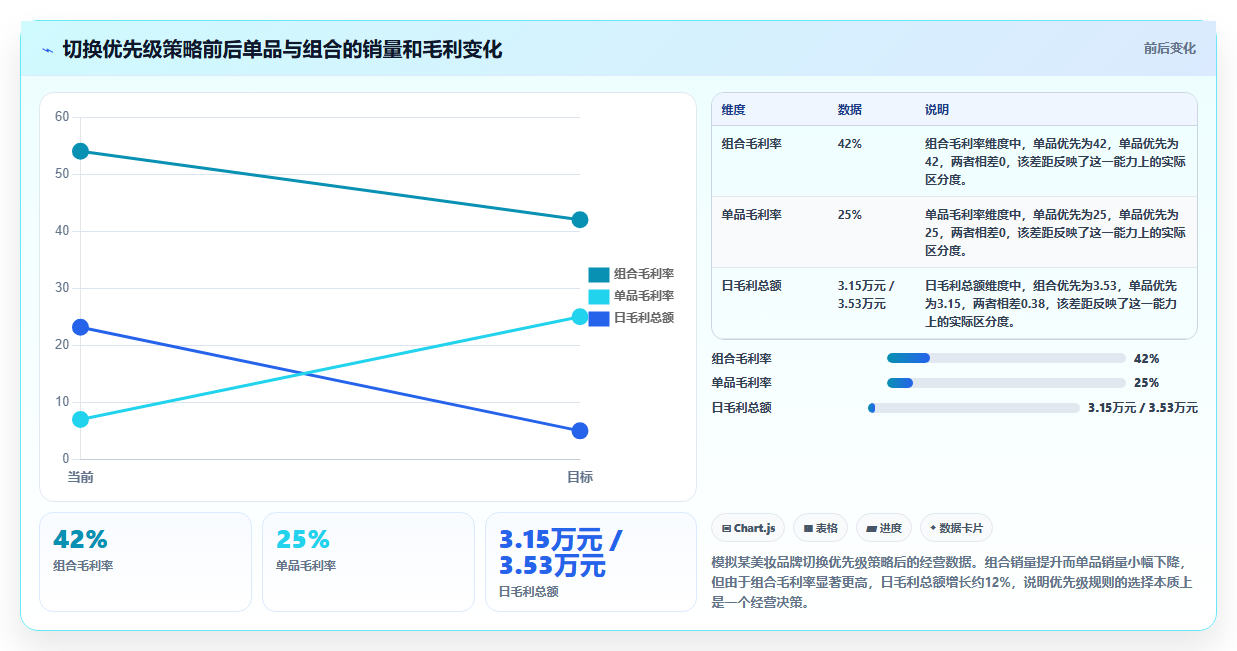
Task: Toggle 组合毛利率 series in chart legend
Action: pyautogui.click(x=631, y=274)
